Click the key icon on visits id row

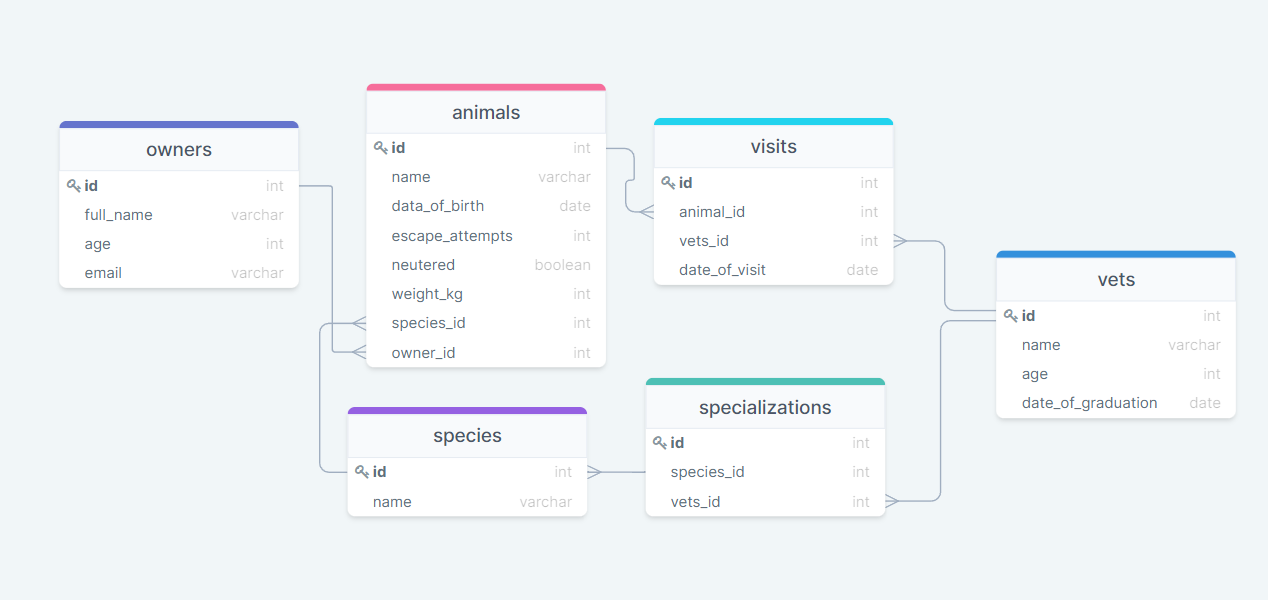[667, 183]
